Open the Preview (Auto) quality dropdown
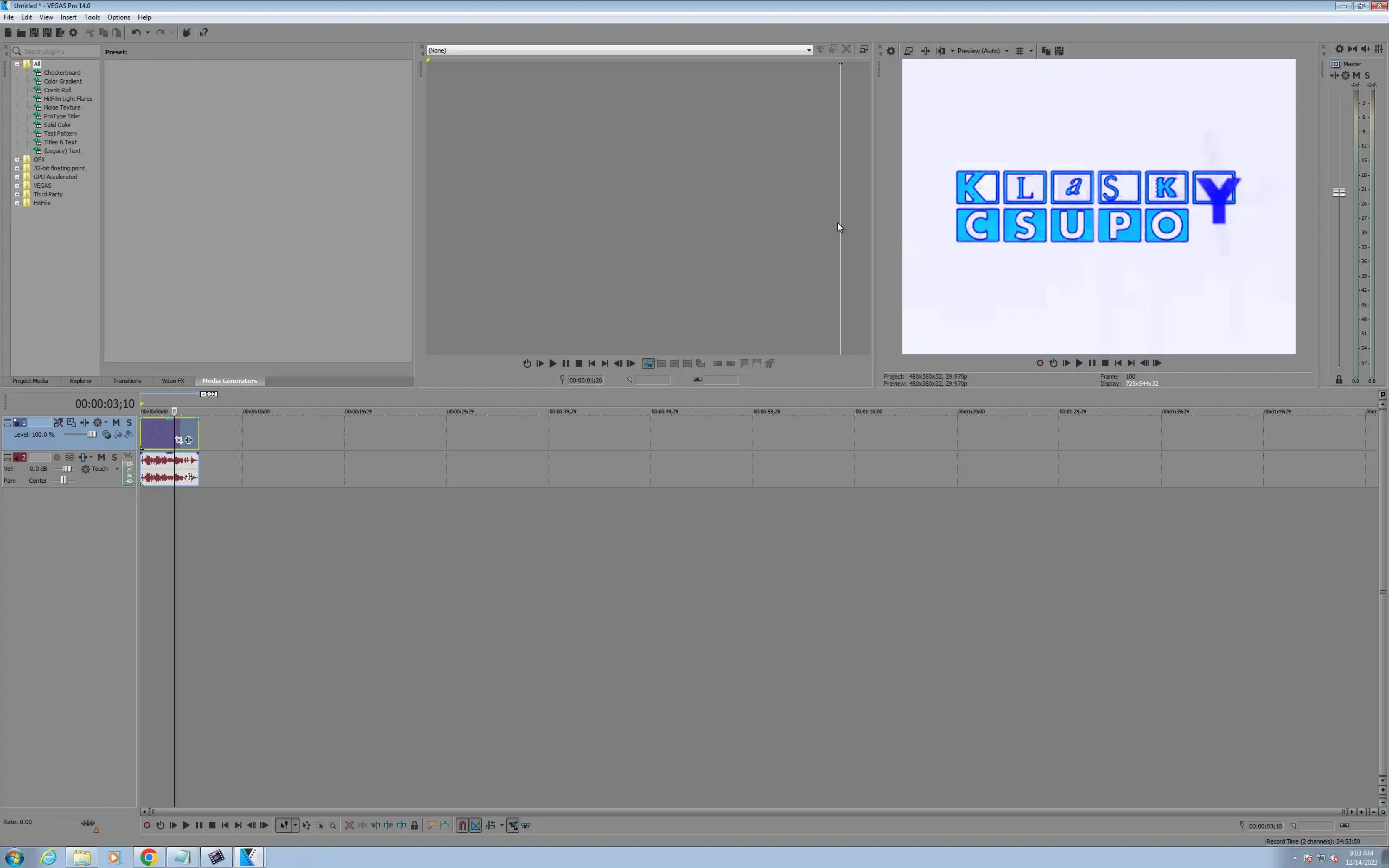1389x868 pixels. (x=1006, y=51)
